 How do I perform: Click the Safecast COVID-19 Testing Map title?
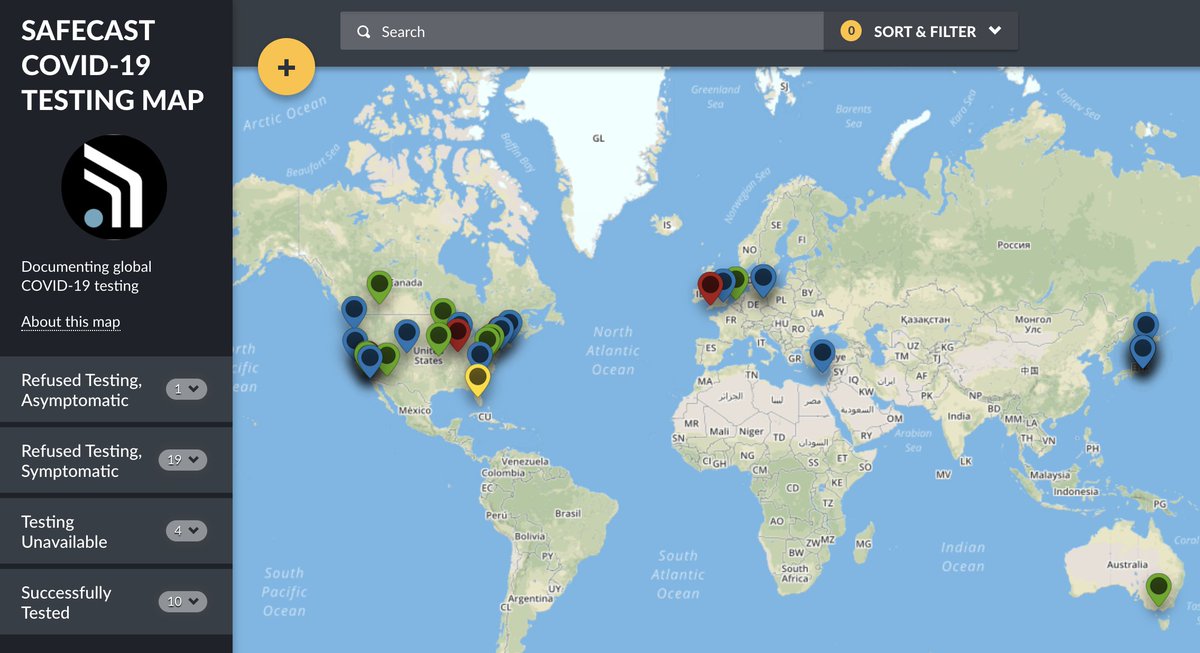point(112,65)
